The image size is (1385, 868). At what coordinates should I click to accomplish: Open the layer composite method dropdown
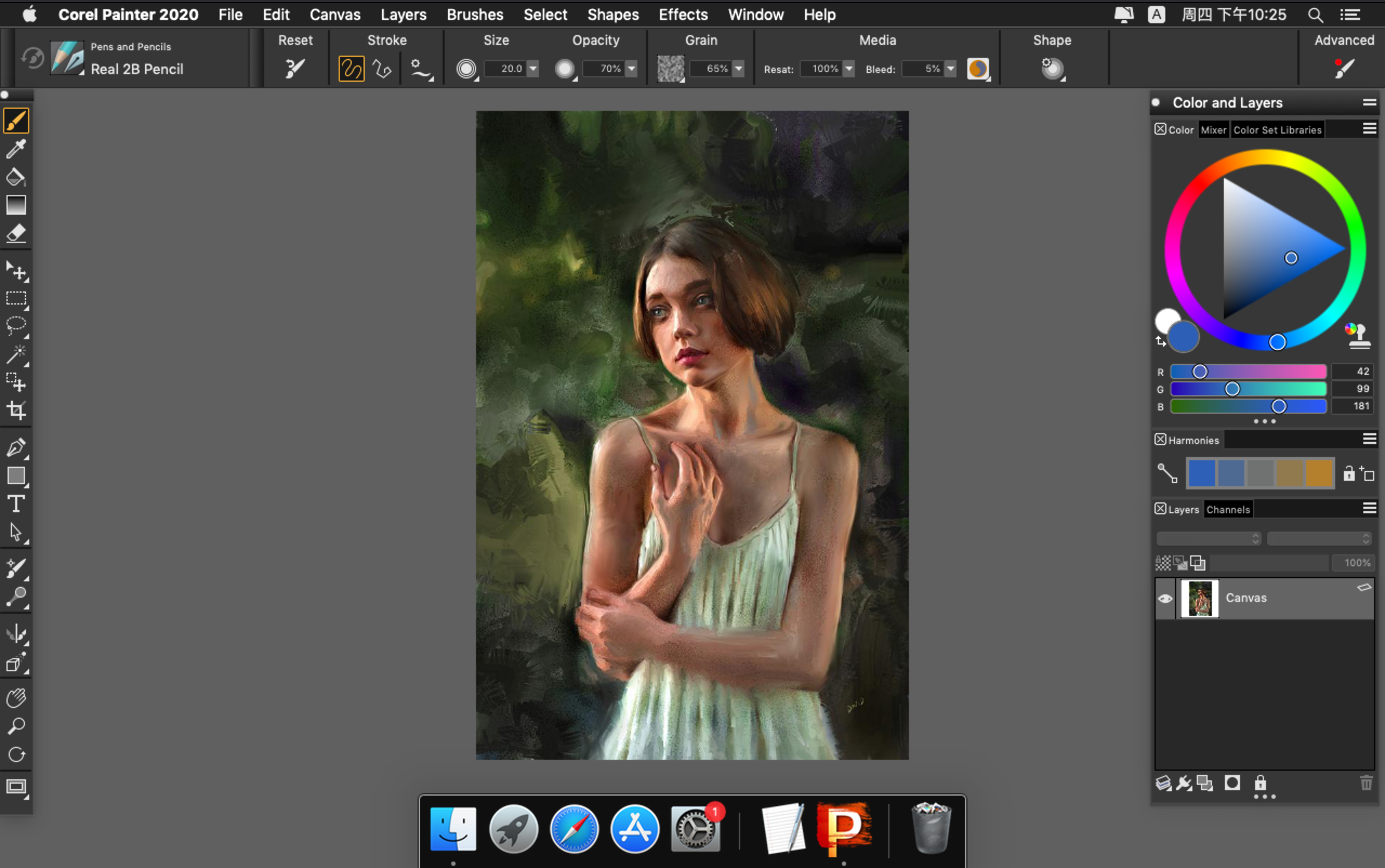[x=1208, y=539]
